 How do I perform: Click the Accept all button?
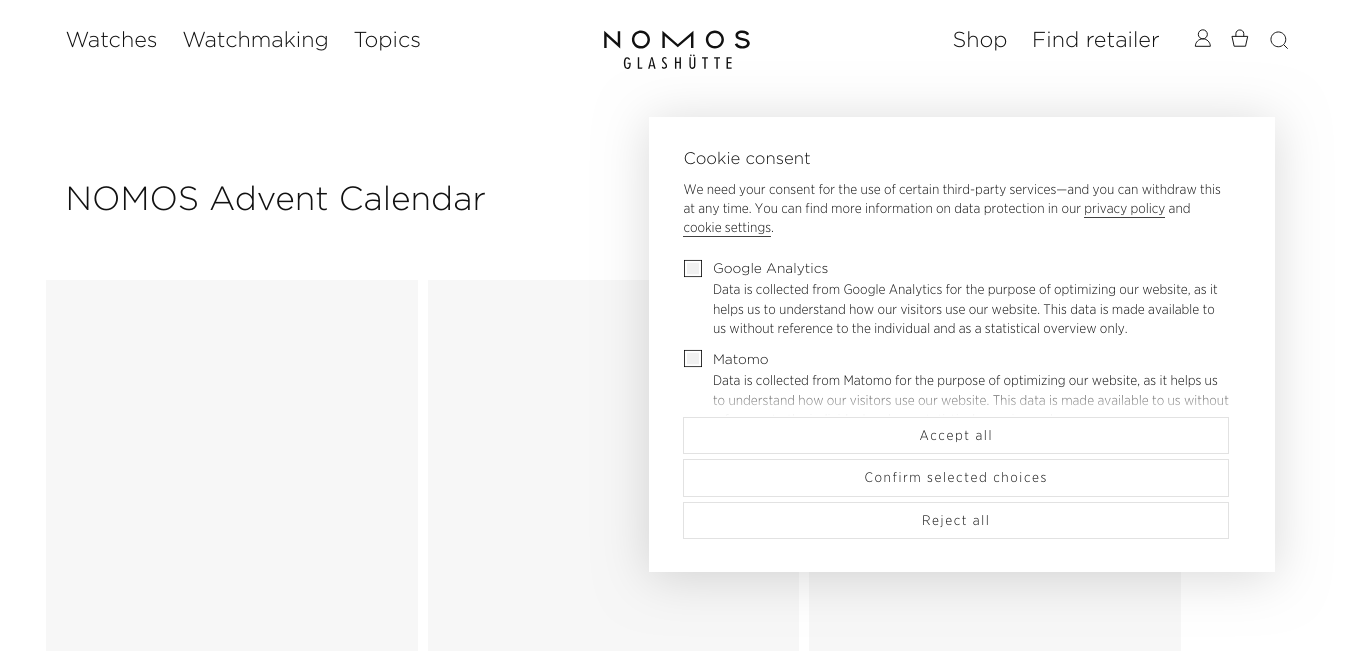point(956,435)
